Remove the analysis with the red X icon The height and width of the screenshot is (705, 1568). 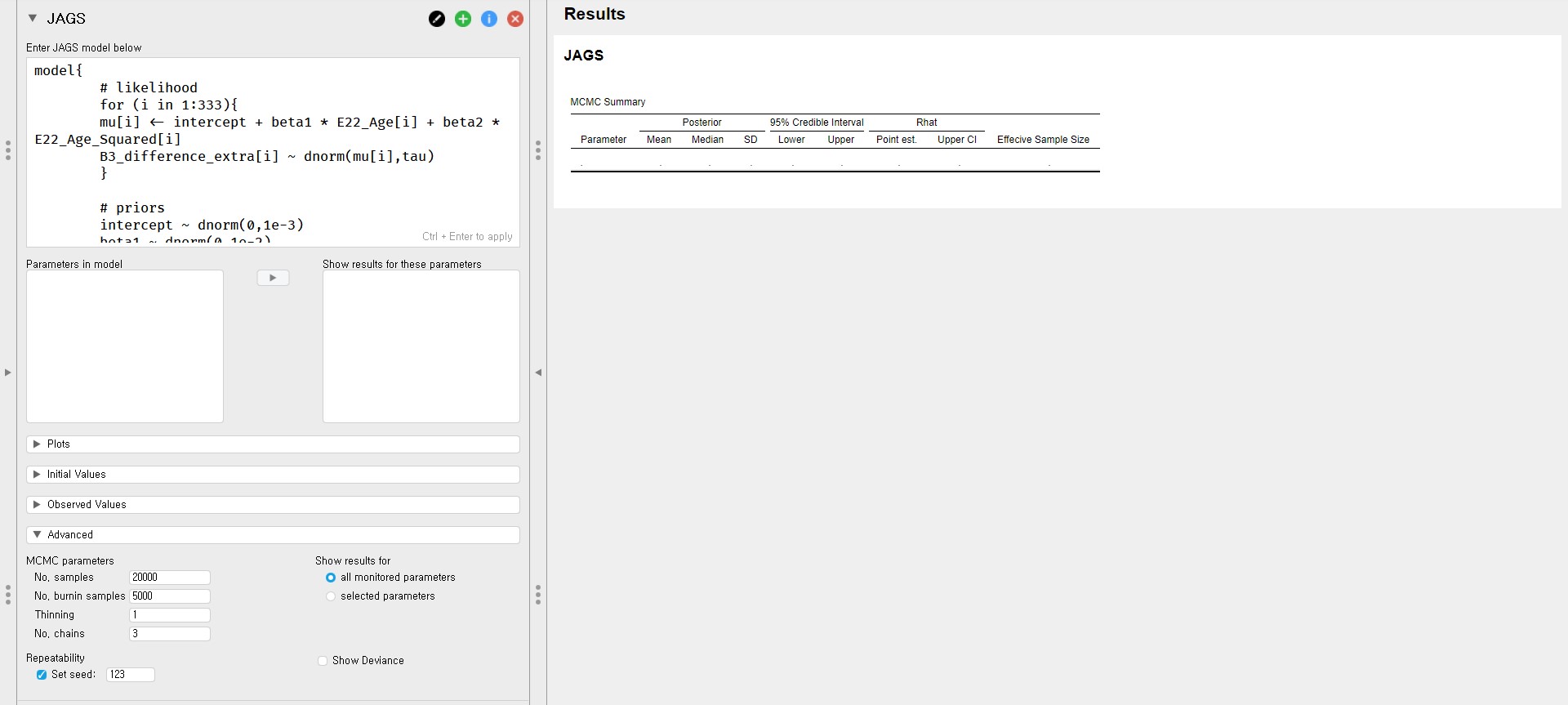(515, 19)
